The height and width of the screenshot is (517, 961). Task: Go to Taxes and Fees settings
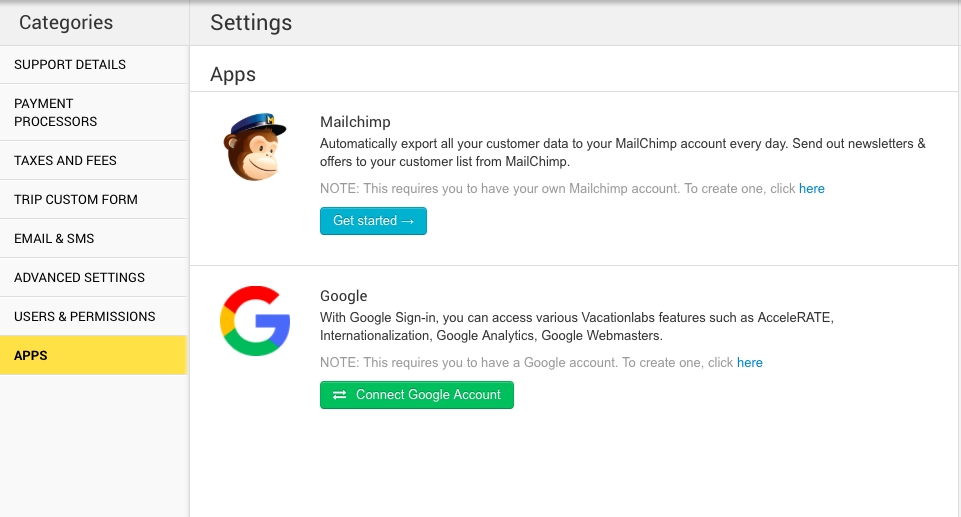65,161
